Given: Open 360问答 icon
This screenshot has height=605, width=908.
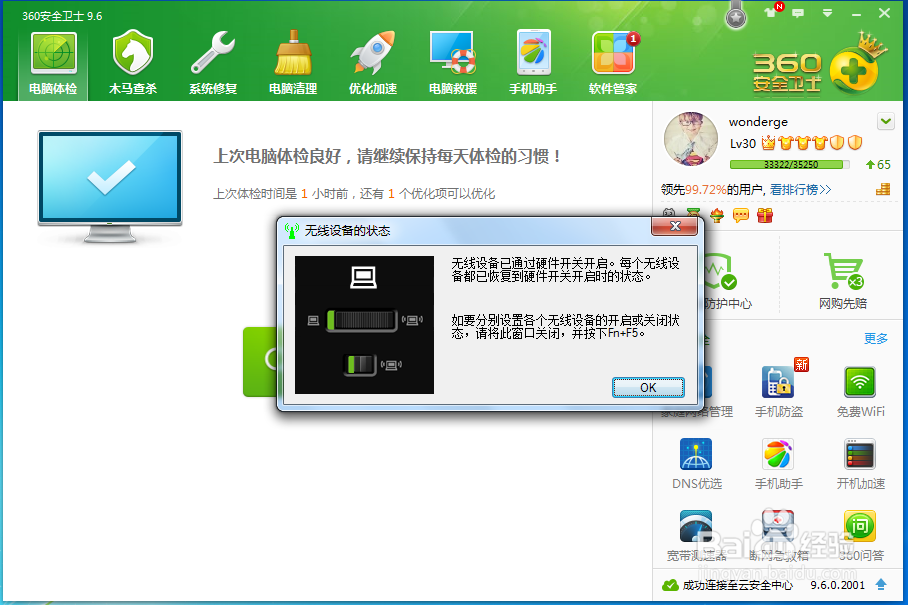Looking at the screenshot, I should click(861, 536).
